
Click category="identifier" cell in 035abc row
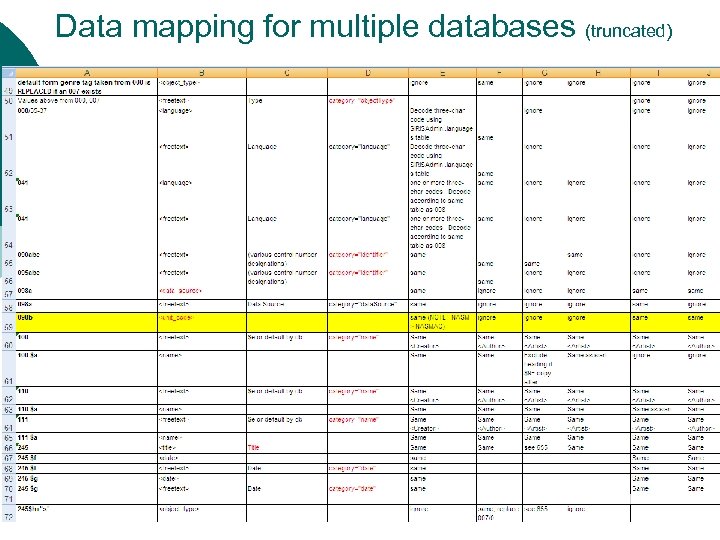(x=368, y=277)
